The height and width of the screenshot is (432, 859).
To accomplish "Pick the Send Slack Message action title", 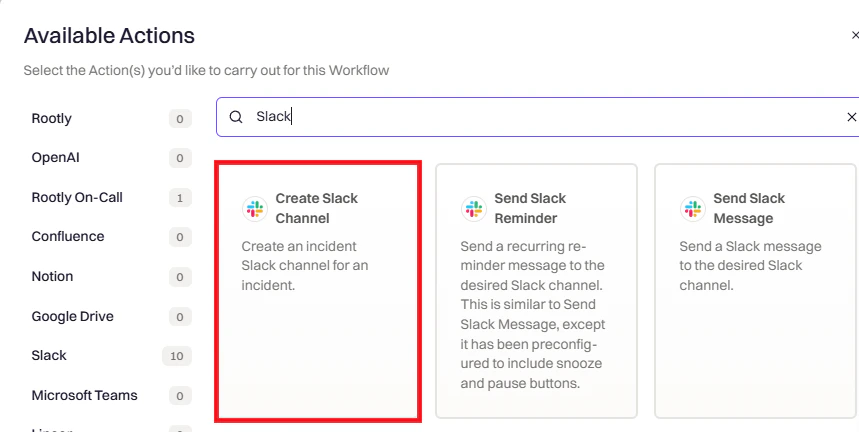I will [x=749, y=208].
